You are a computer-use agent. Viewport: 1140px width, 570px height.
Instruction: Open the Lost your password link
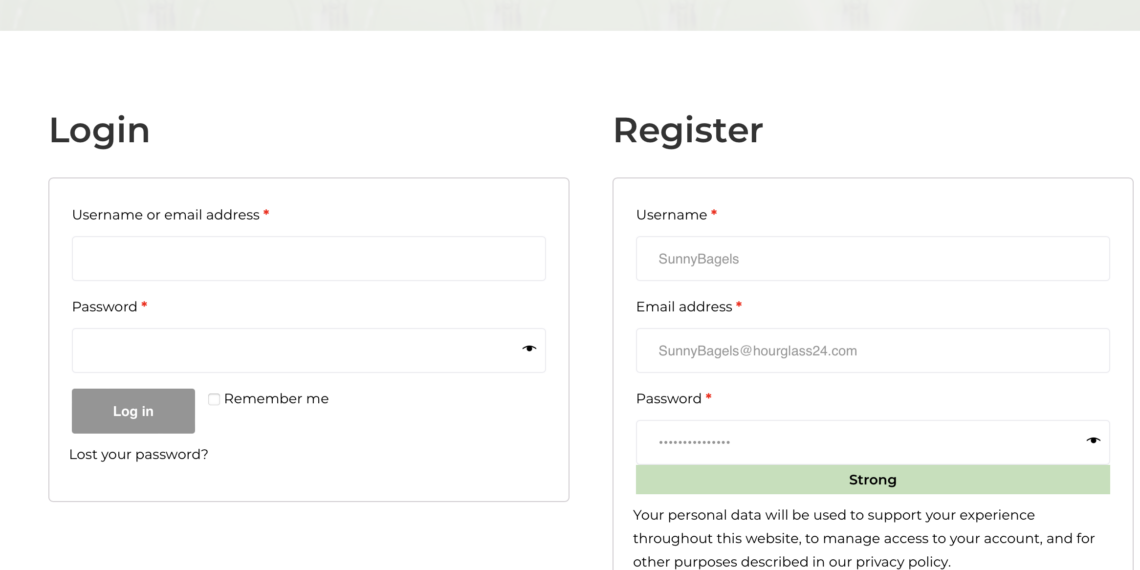pyautogui.click(x=139, y=454)
